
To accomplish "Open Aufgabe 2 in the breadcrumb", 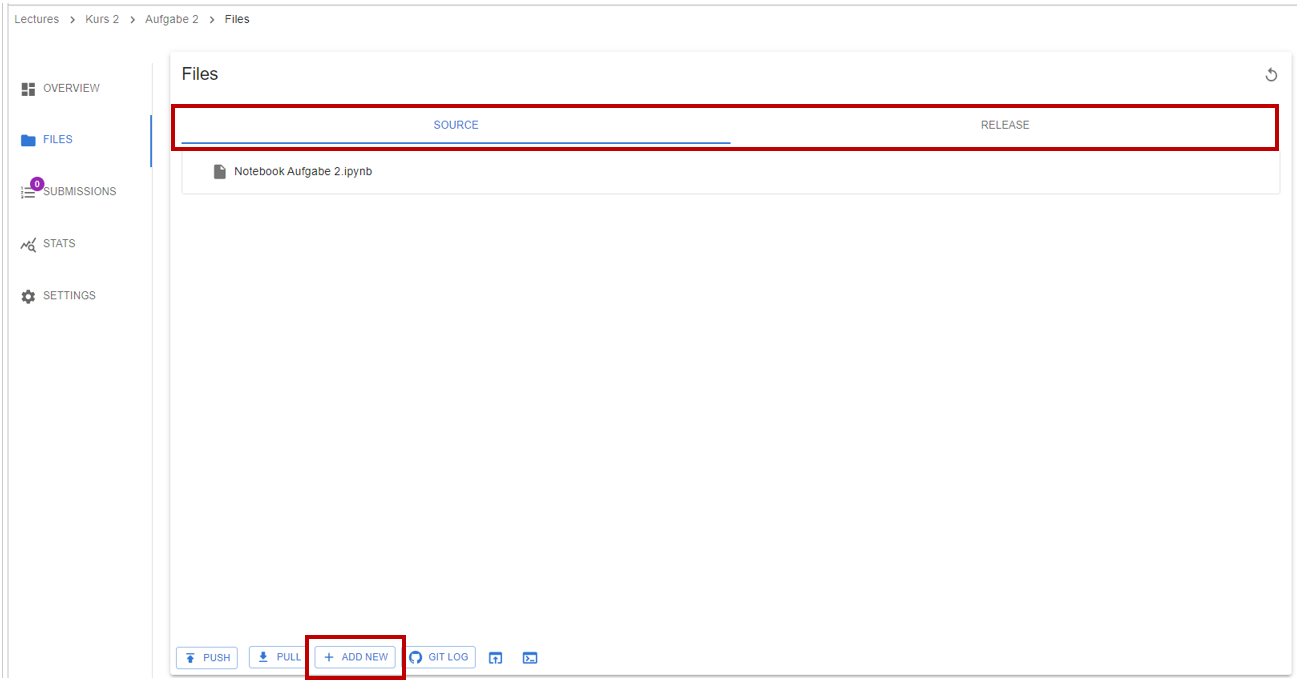I will pos(171,20).
